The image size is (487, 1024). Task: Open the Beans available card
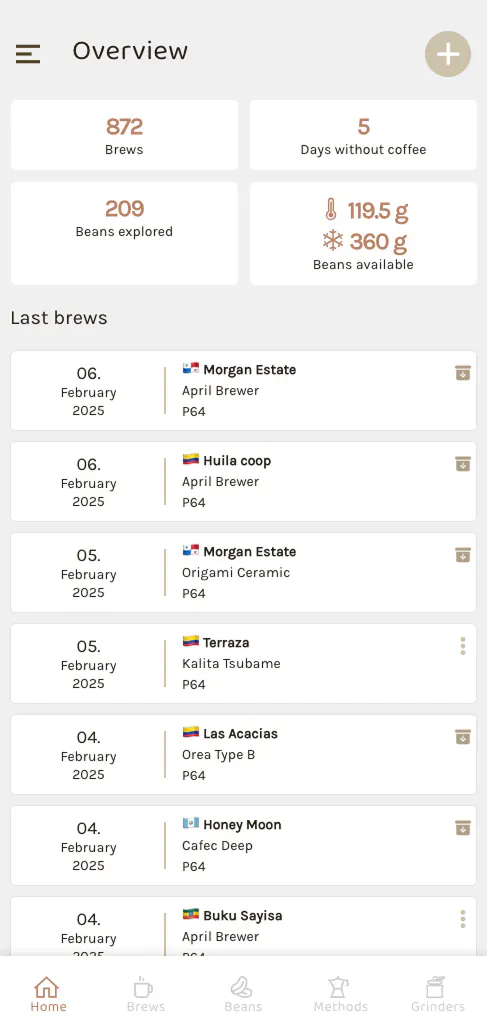pos(364,233)
